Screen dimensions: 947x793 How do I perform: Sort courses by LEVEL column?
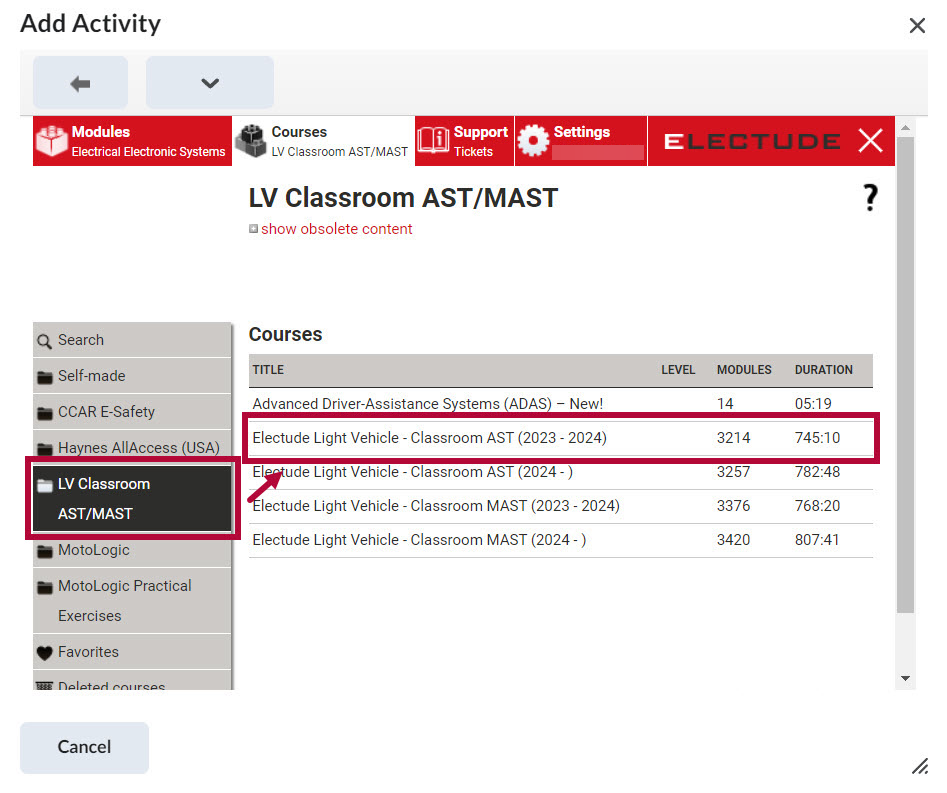[678, 370]
